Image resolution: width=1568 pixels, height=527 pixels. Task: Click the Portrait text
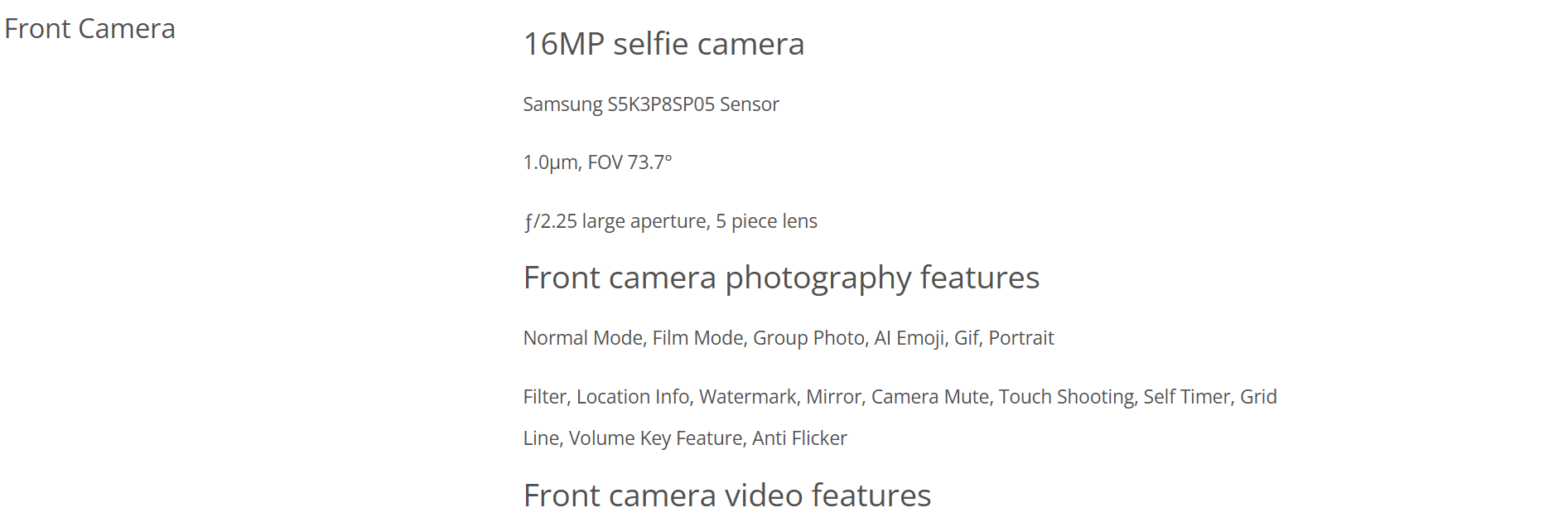tap(1021, 338)
